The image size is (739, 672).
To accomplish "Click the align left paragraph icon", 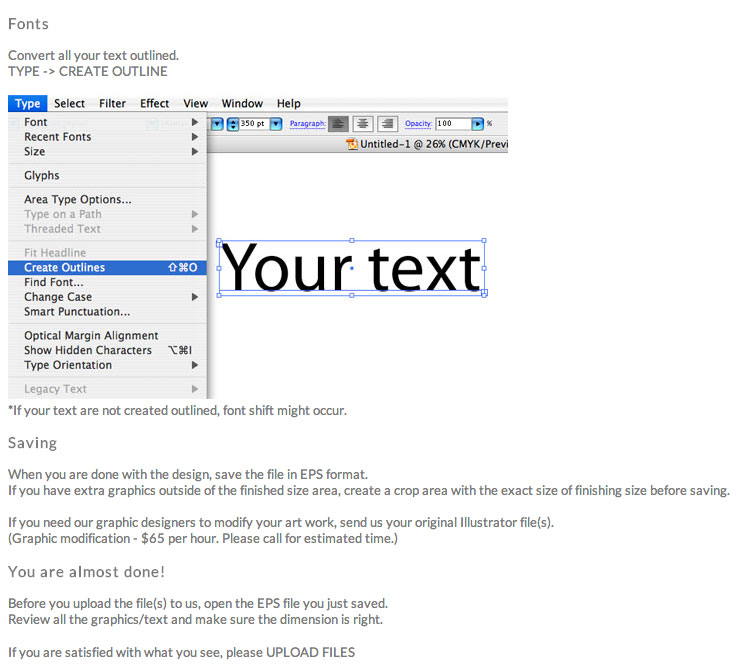I will coord(338,124).
